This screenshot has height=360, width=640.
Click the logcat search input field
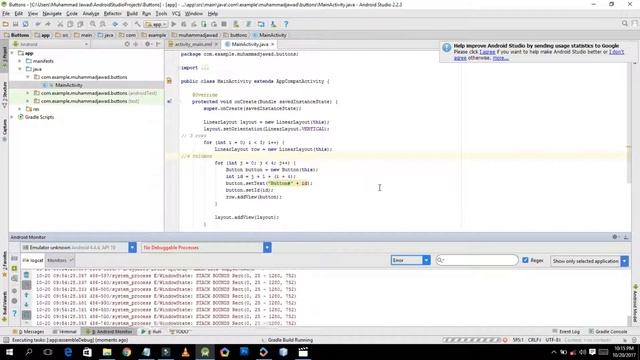click(x=477, y=260)
